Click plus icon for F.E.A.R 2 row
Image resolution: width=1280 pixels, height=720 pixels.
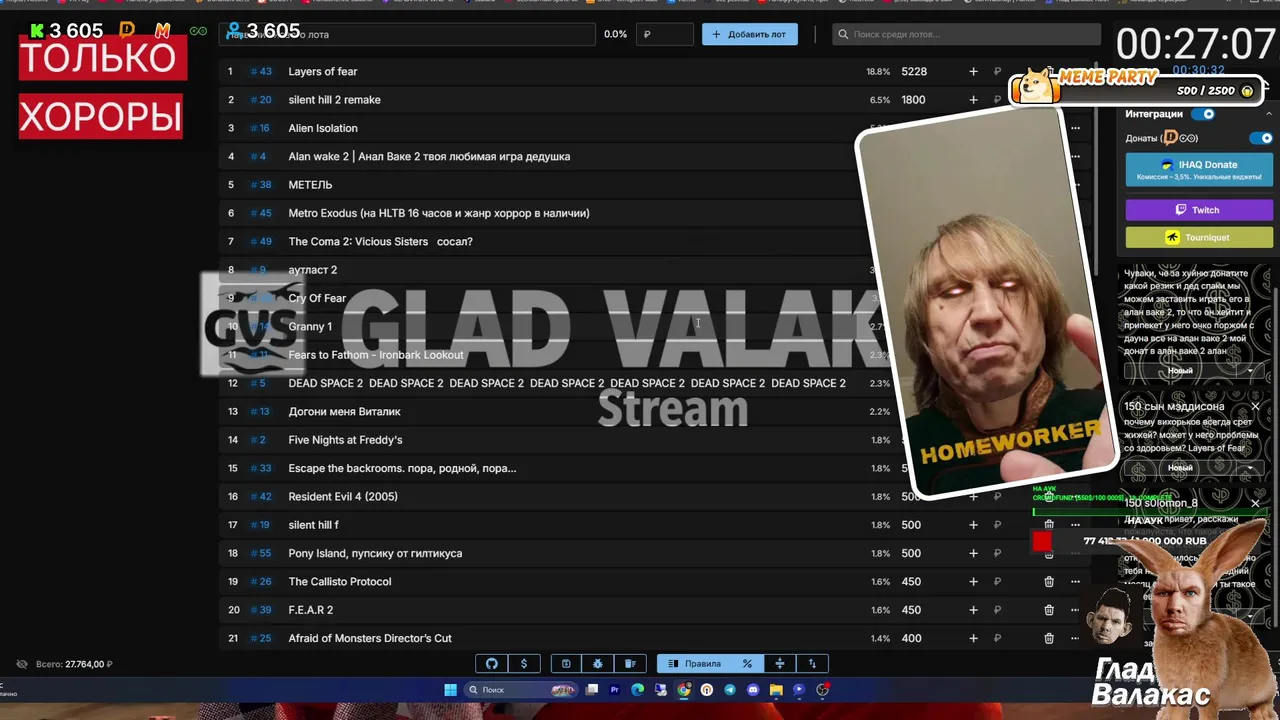click(973, 610)
